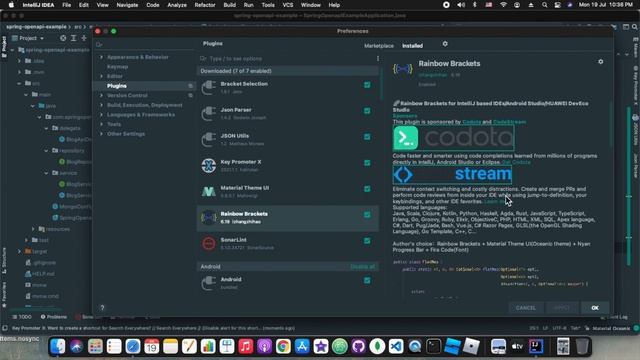640x360 pixels.
Task: Toggle the SonarLint plugin checkbox
Action: pos(367,241)
